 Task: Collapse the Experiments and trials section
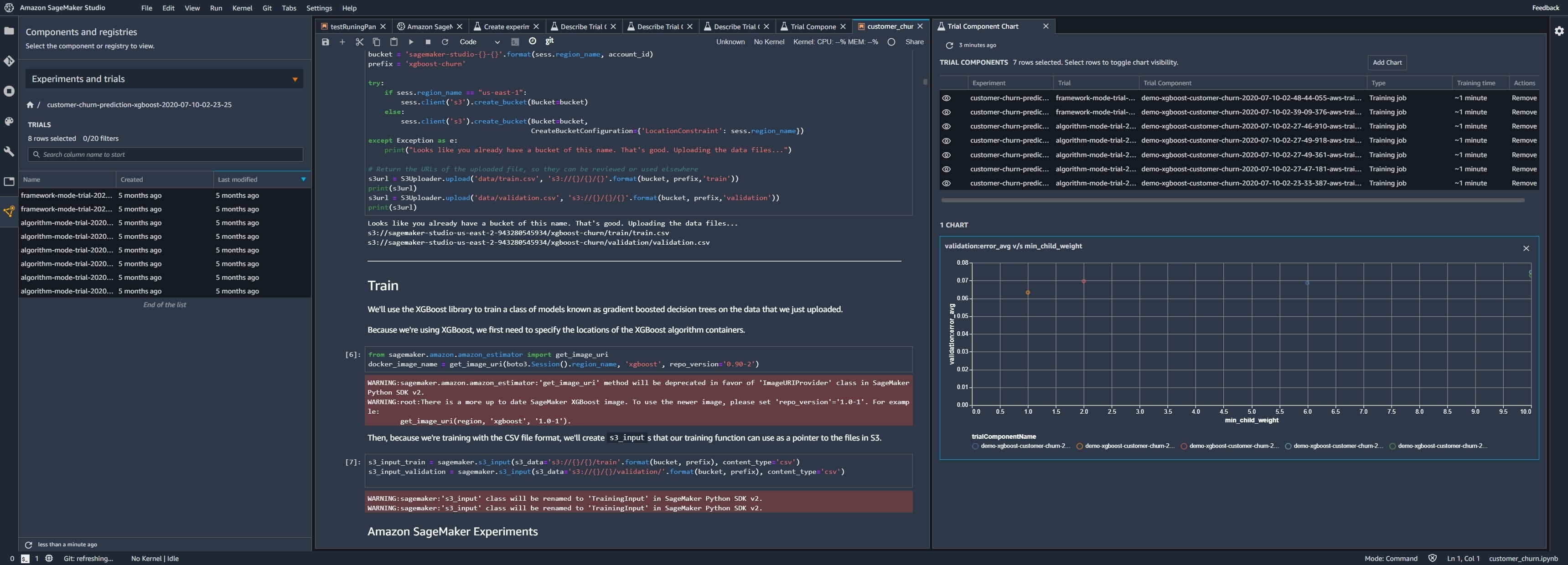pyautogui.click(x=295, y=79)
